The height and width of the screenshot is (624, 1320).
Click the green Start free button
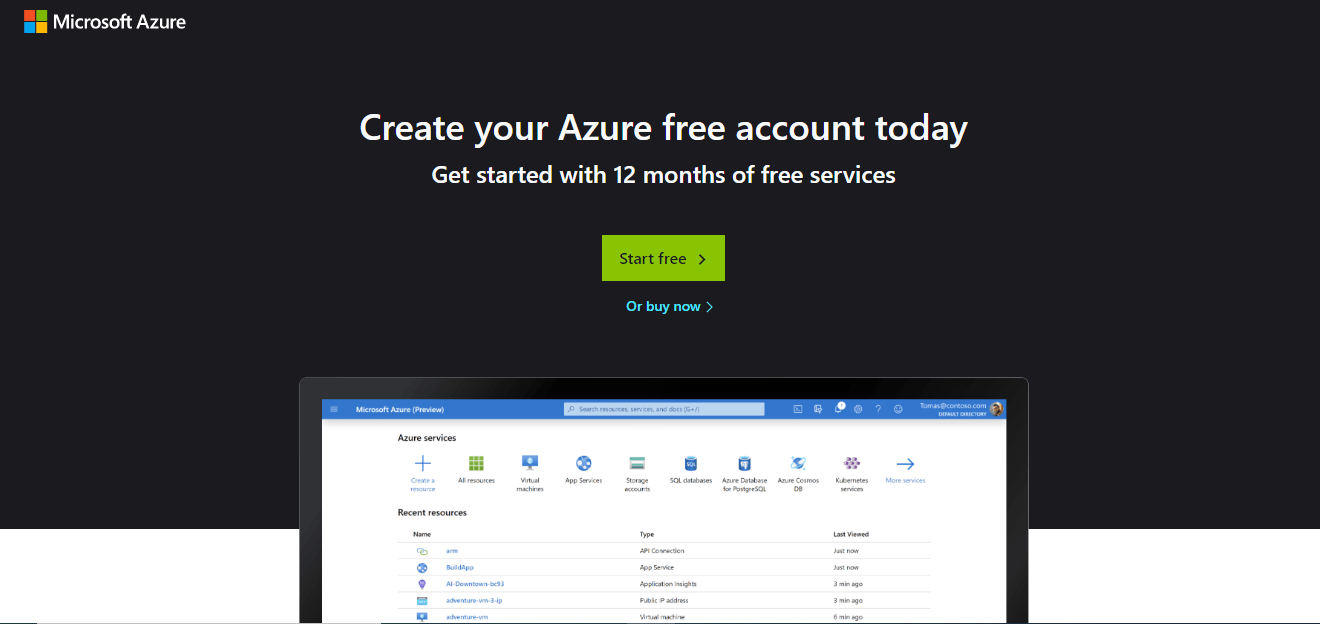click(663, 258)
